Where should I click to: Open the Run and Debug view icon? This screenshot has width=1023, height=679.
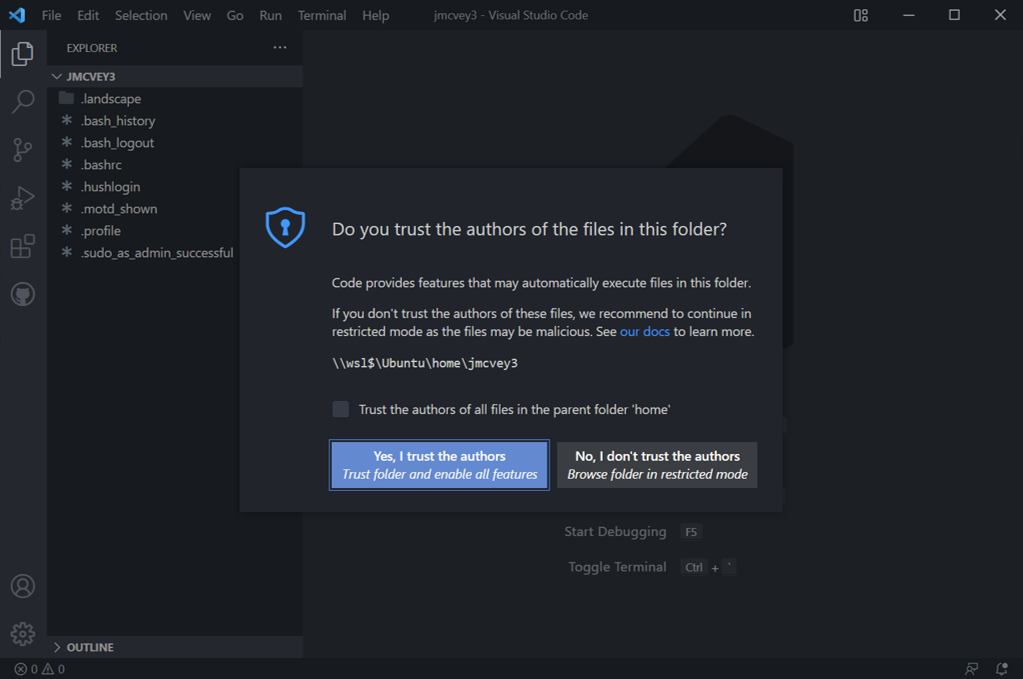coord(23,198)
